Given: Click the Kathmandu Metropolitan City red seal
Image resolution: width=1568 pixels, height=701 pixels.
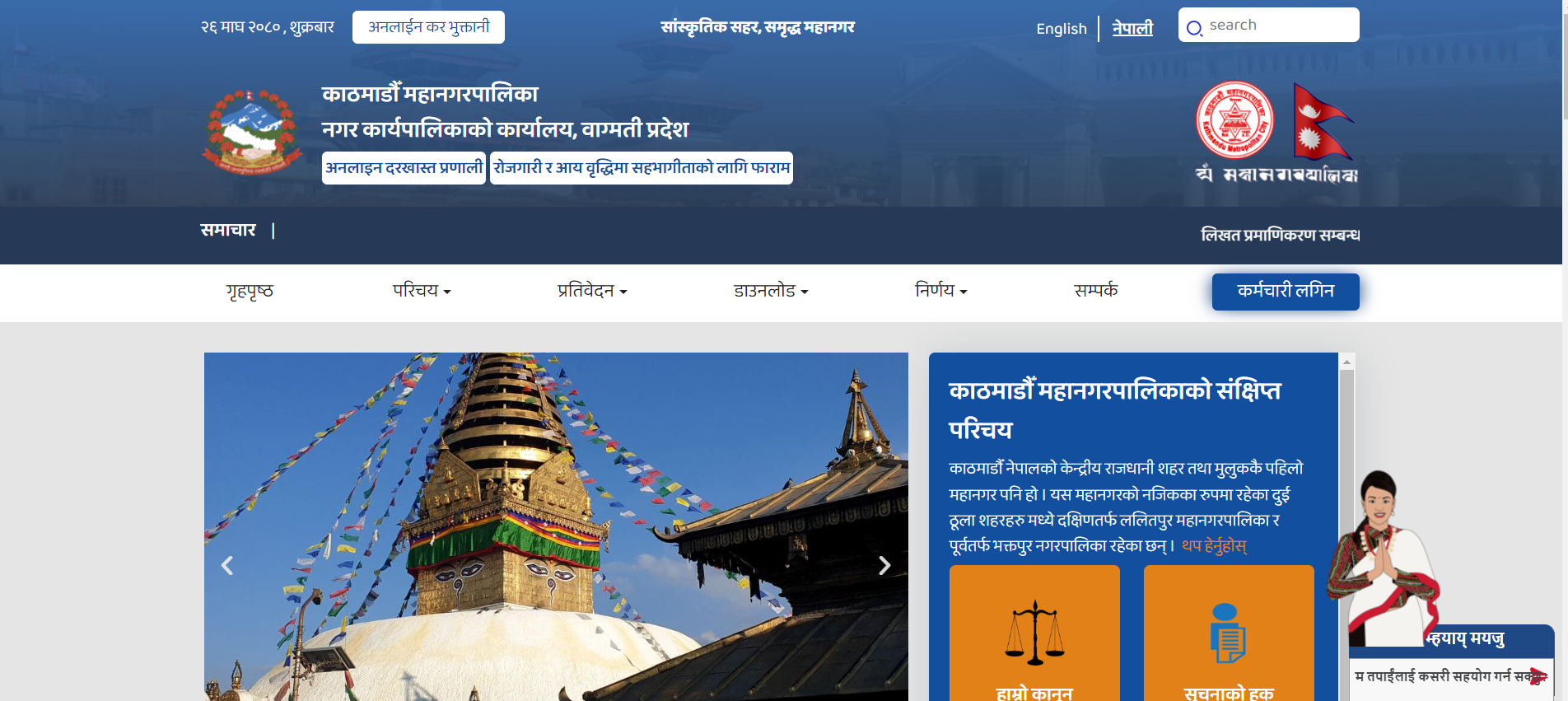Looking at the screenshot, I should [1234, 120].
